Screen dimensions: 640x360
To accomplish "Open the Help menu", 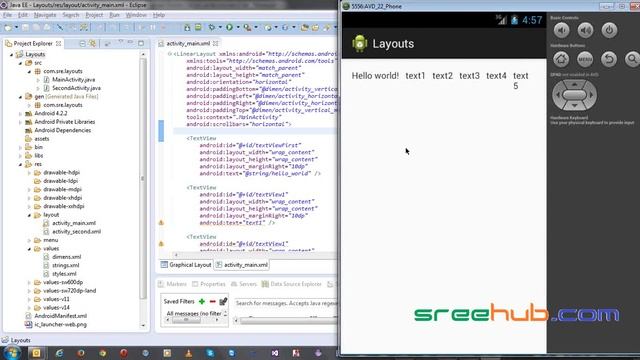I will (x=159, y=15).
